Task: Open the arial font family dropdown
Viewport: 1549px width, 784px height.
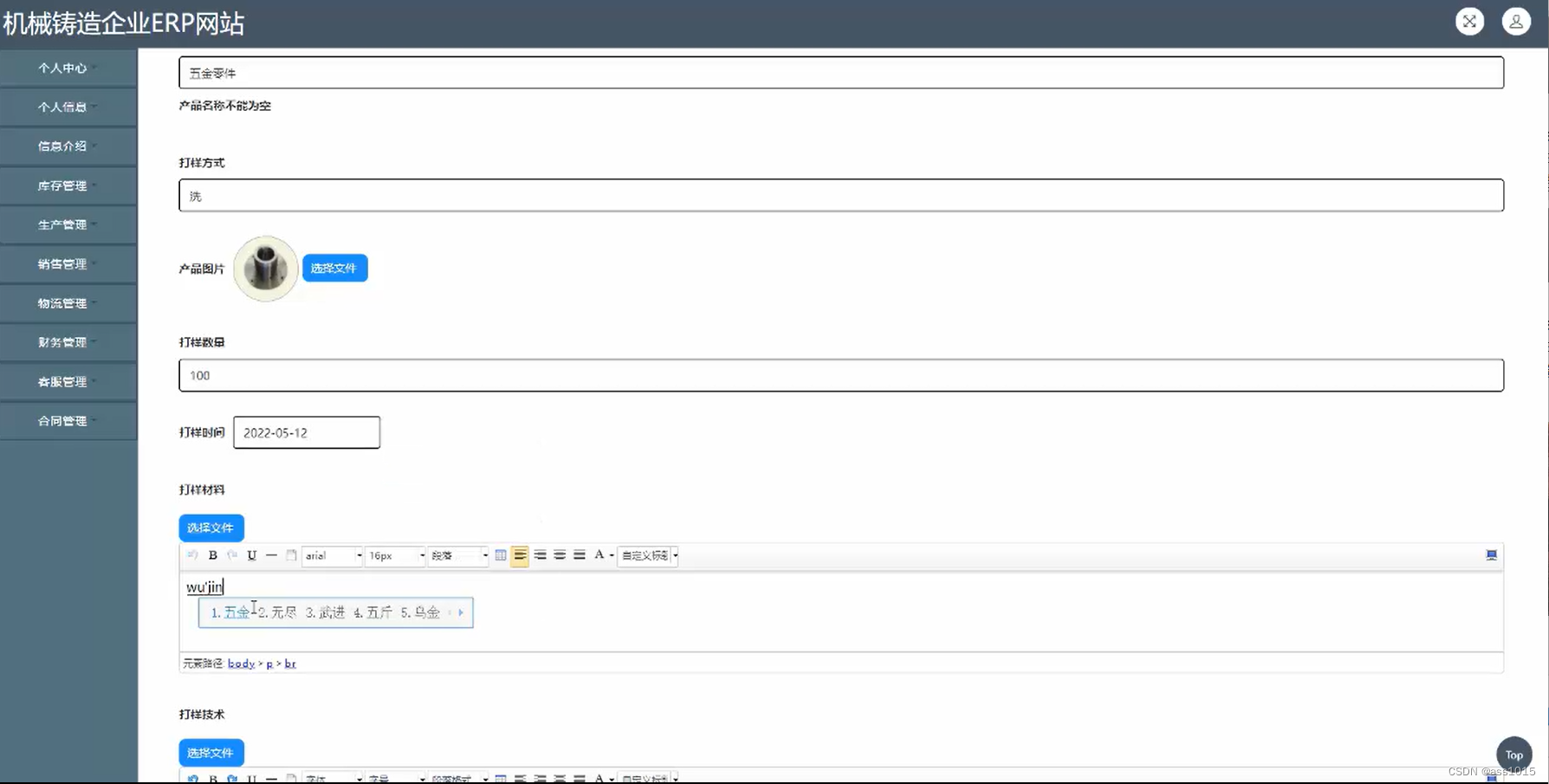Action: point(332,555)
